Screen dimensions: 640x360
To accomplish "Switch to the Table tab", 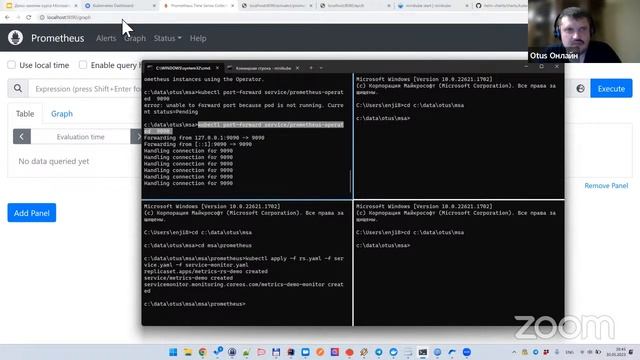I will pos(25,114).
